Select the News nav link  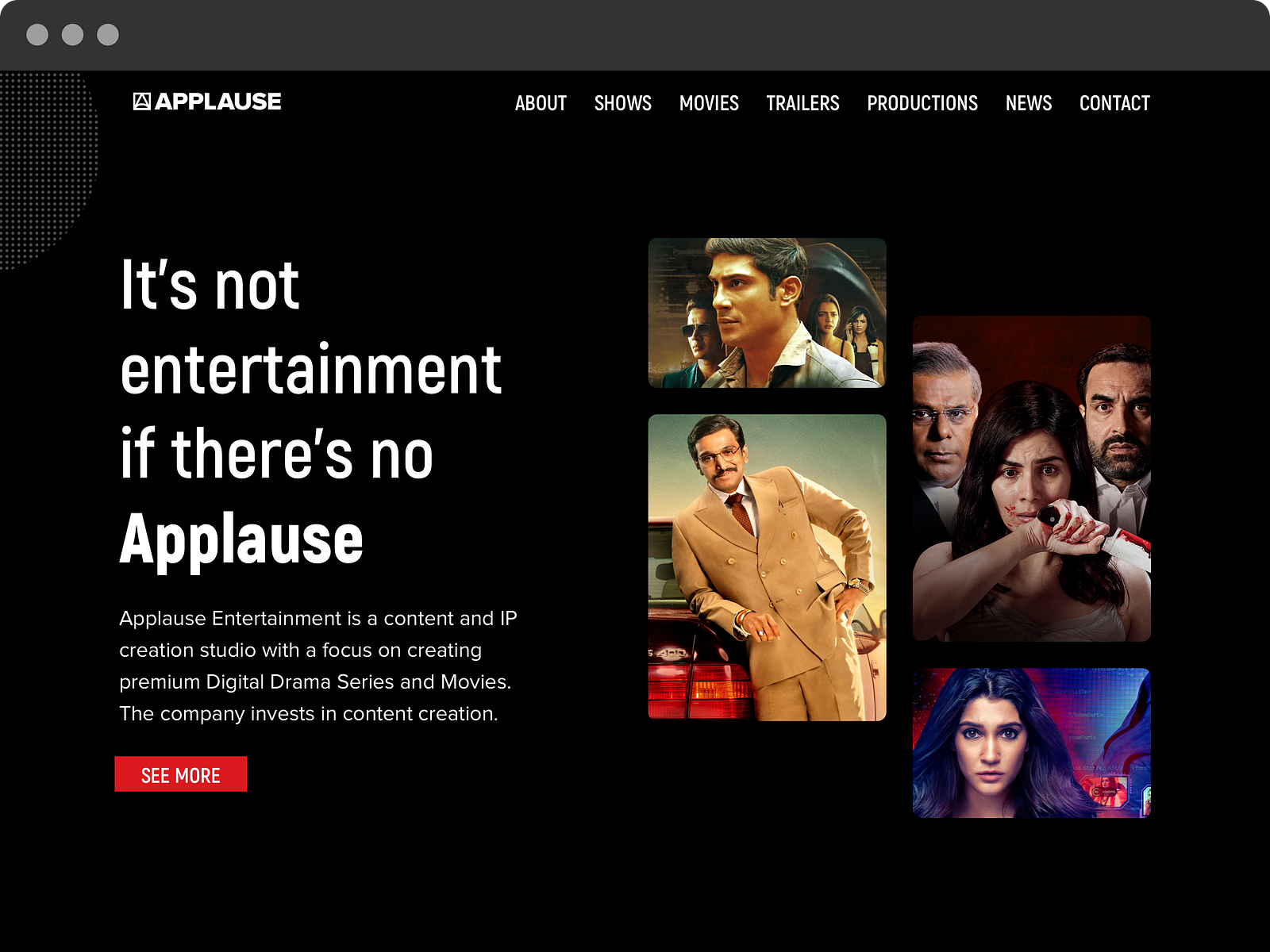tap(1029, 103)
